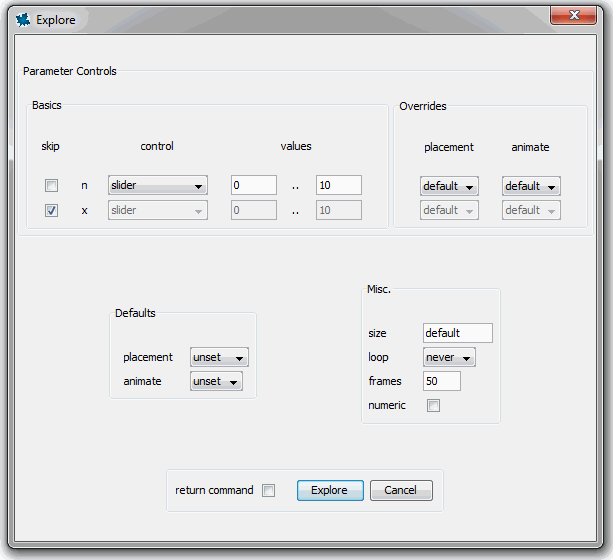This screenshot has height=560, width=613.
Task: Toggle the skip checkbox for parameter n
Action: (51, 186)
